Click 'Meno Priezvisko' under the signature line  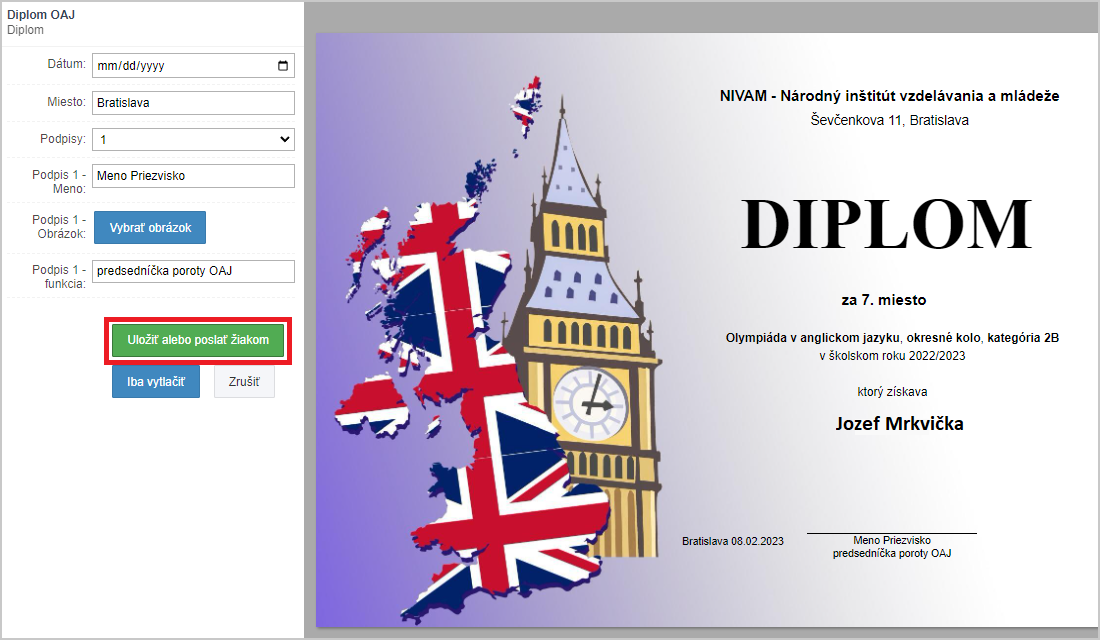[892, 540]
